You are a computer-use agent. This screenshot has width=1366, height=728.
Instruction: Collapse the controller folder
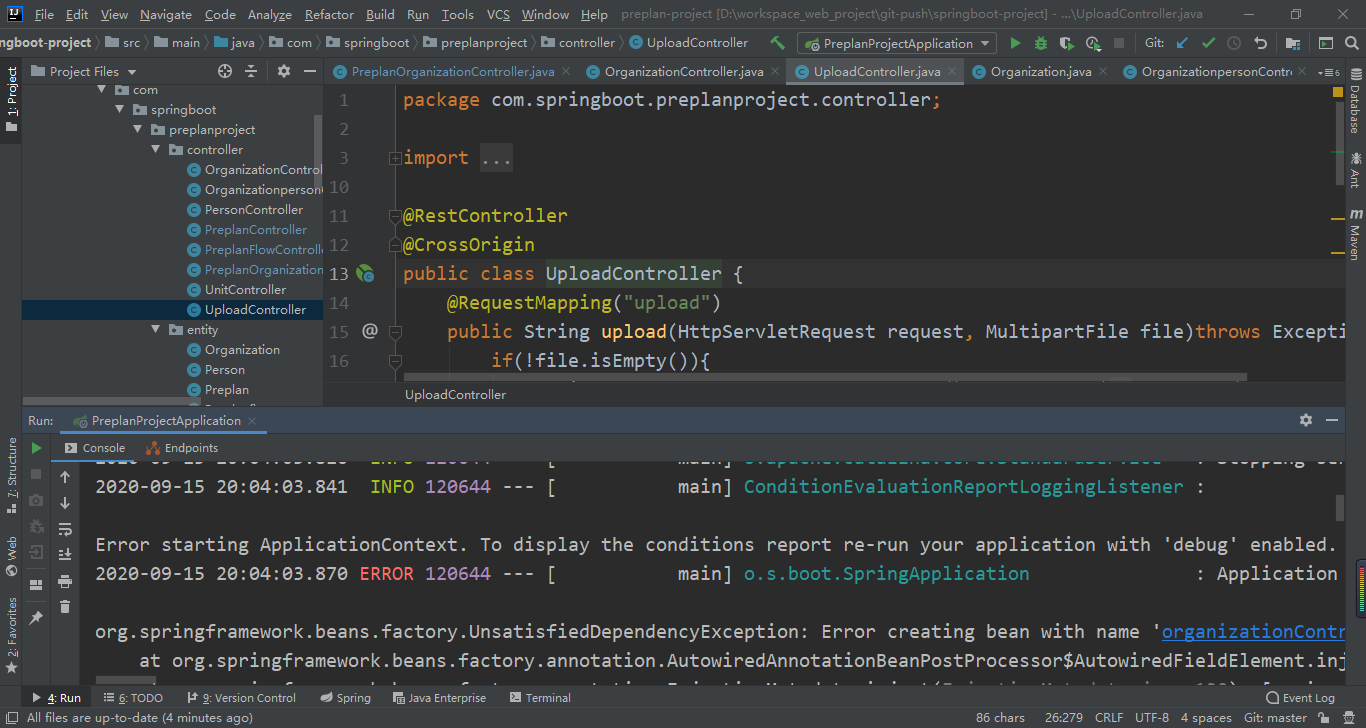coord(156,150)
